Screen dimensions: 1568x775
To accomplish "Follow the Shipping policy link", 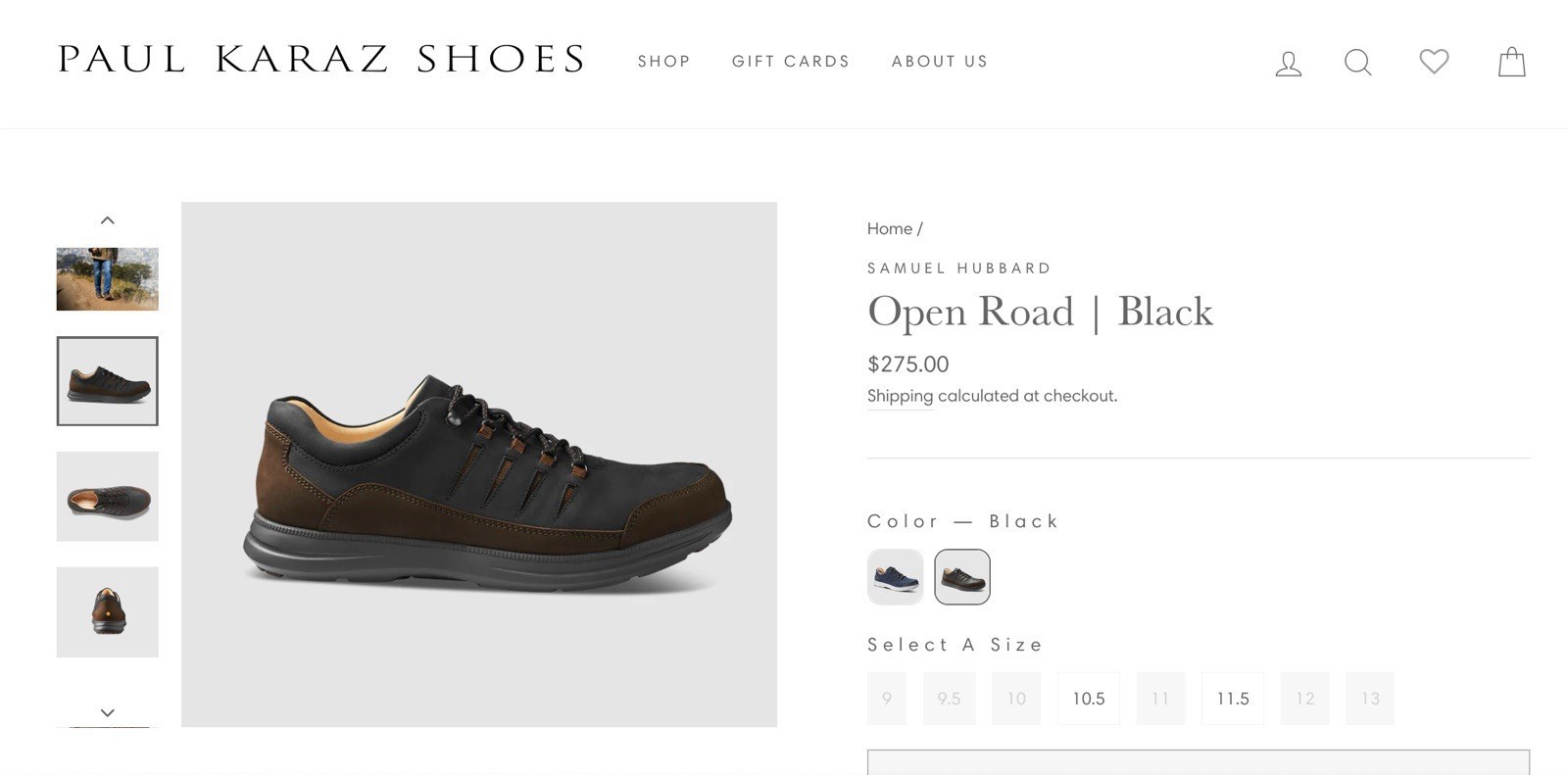I will click(x=900, y=396).
